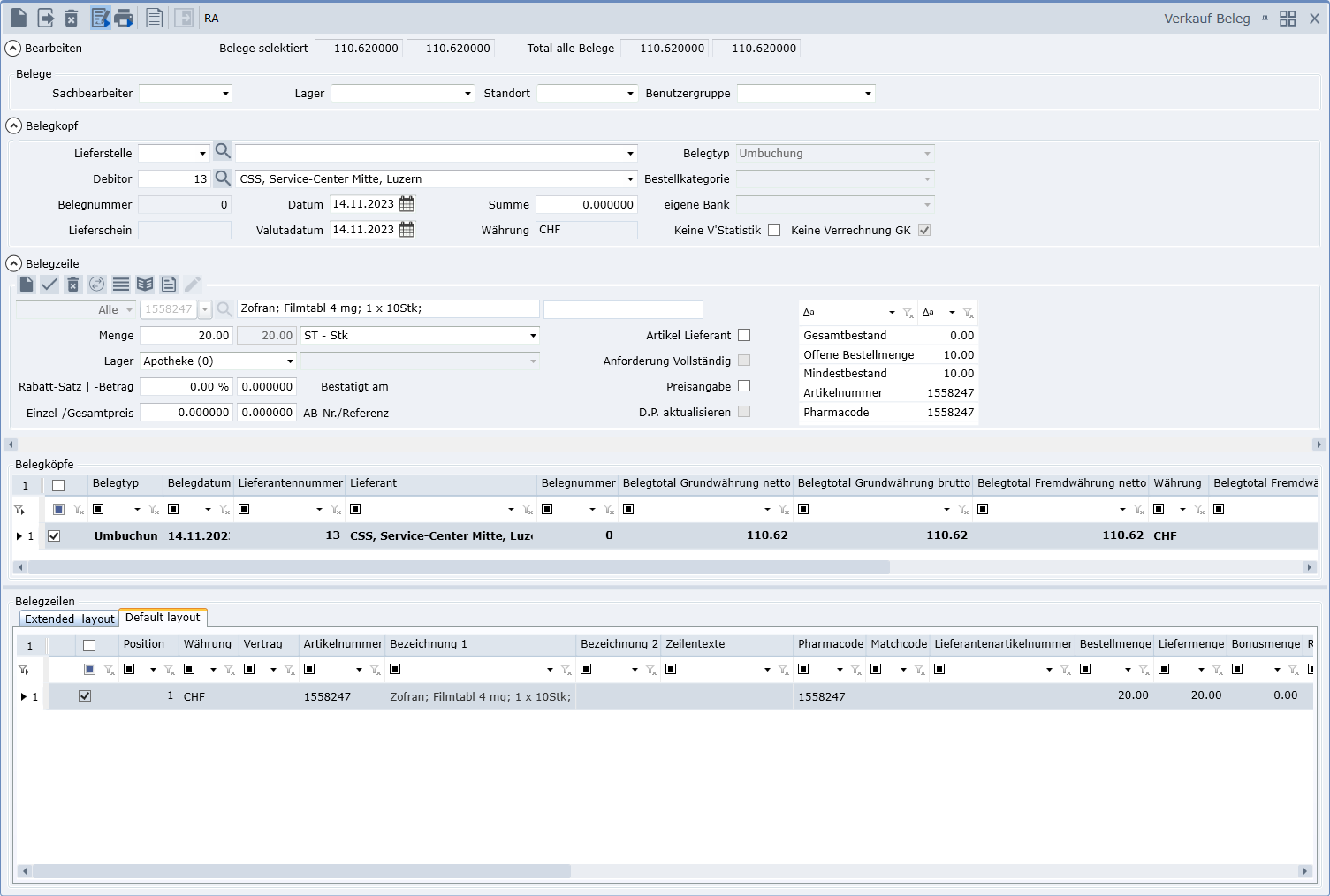
Task: Search for Debitor with the magnifier icon
Action: [x=223, y=178]
